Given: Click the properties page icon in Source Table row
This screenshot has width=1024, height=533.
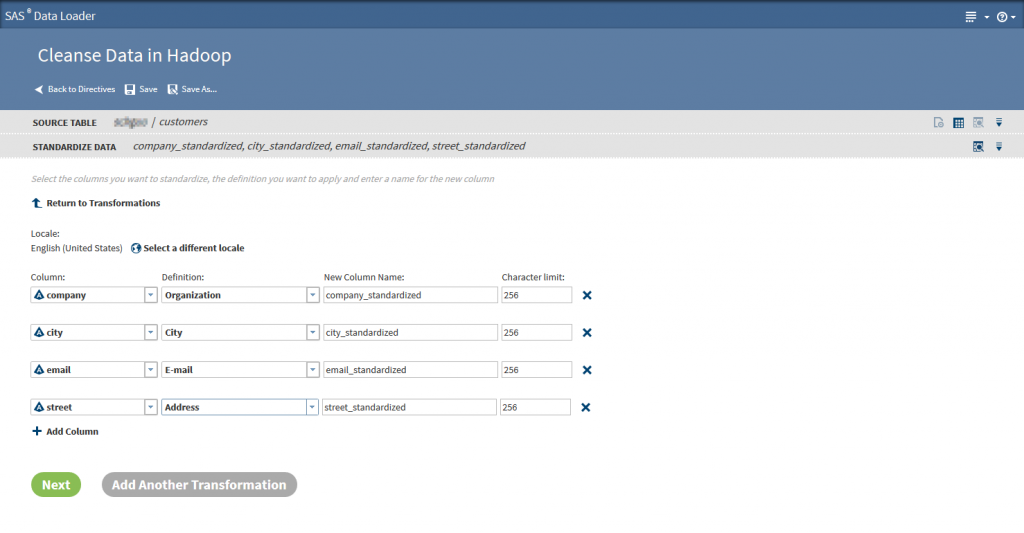Looking at the screenshot, I should click(x=938, y=123).
